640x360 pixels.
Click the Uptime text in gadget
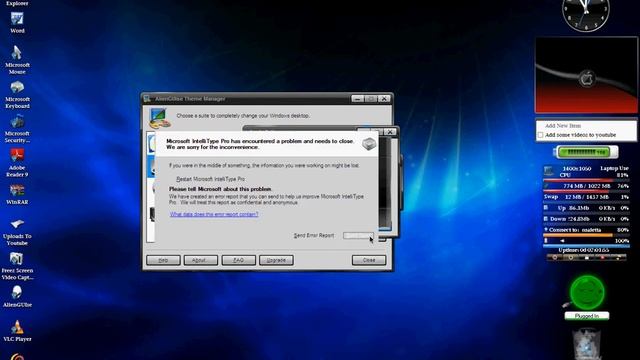(x=583, y=250)
